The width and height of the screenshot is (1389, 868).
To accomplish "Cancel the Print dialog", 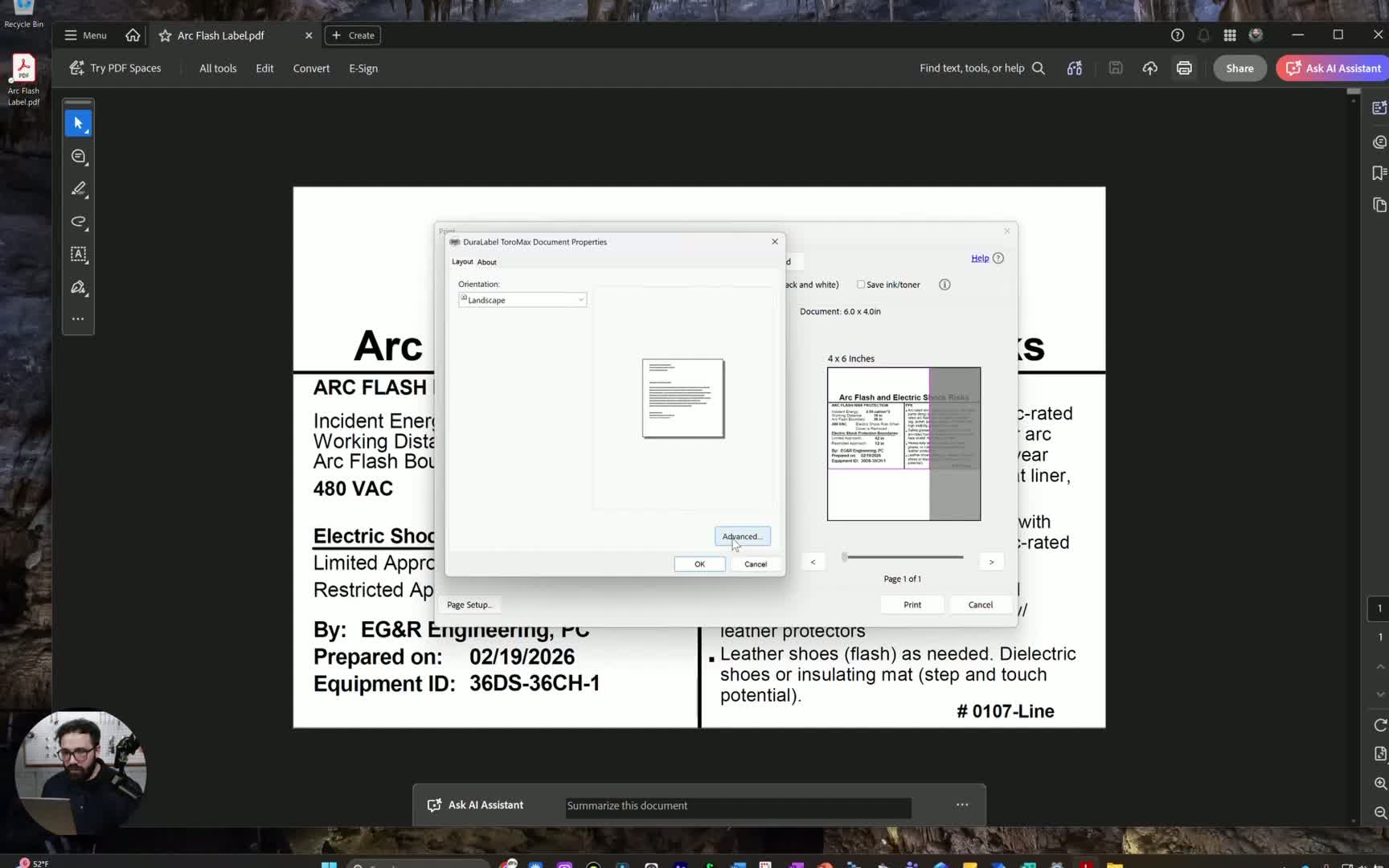I will pos(981,604).
